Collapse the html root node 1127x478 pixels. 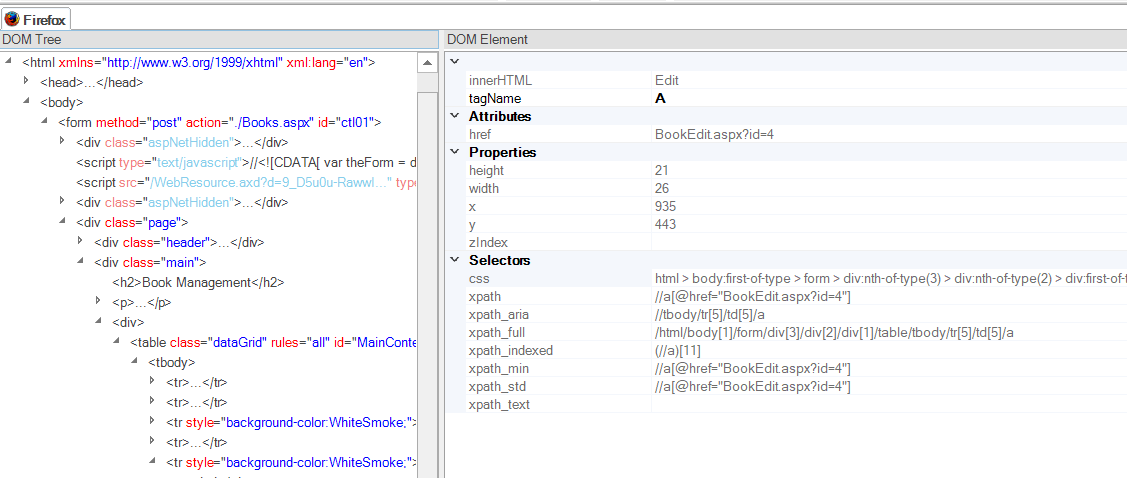8,60
